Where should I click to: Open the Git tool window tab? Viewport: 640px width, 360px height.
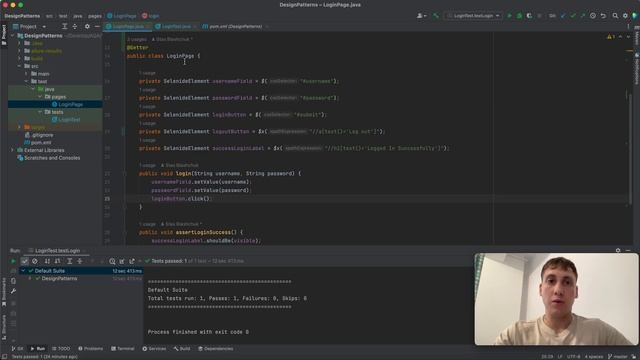(x=17, y=349)
